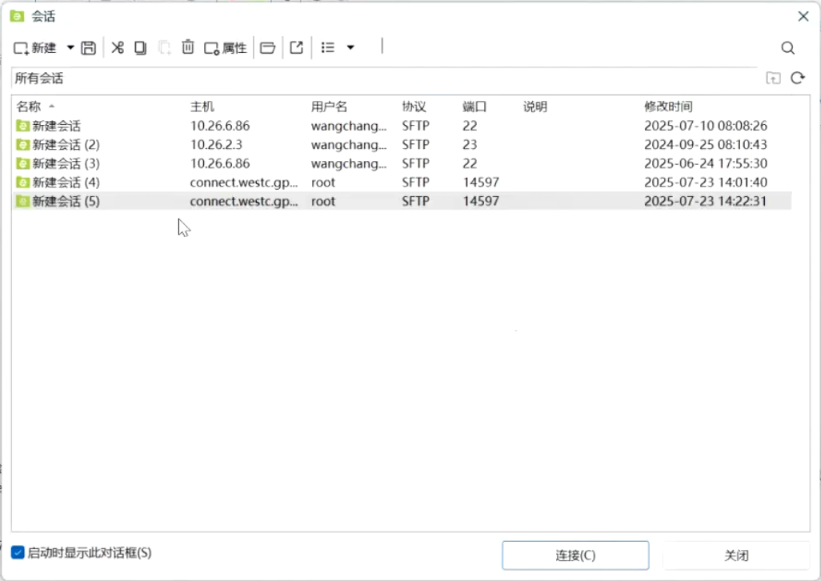Click the refresh icon

click(797, 78)
